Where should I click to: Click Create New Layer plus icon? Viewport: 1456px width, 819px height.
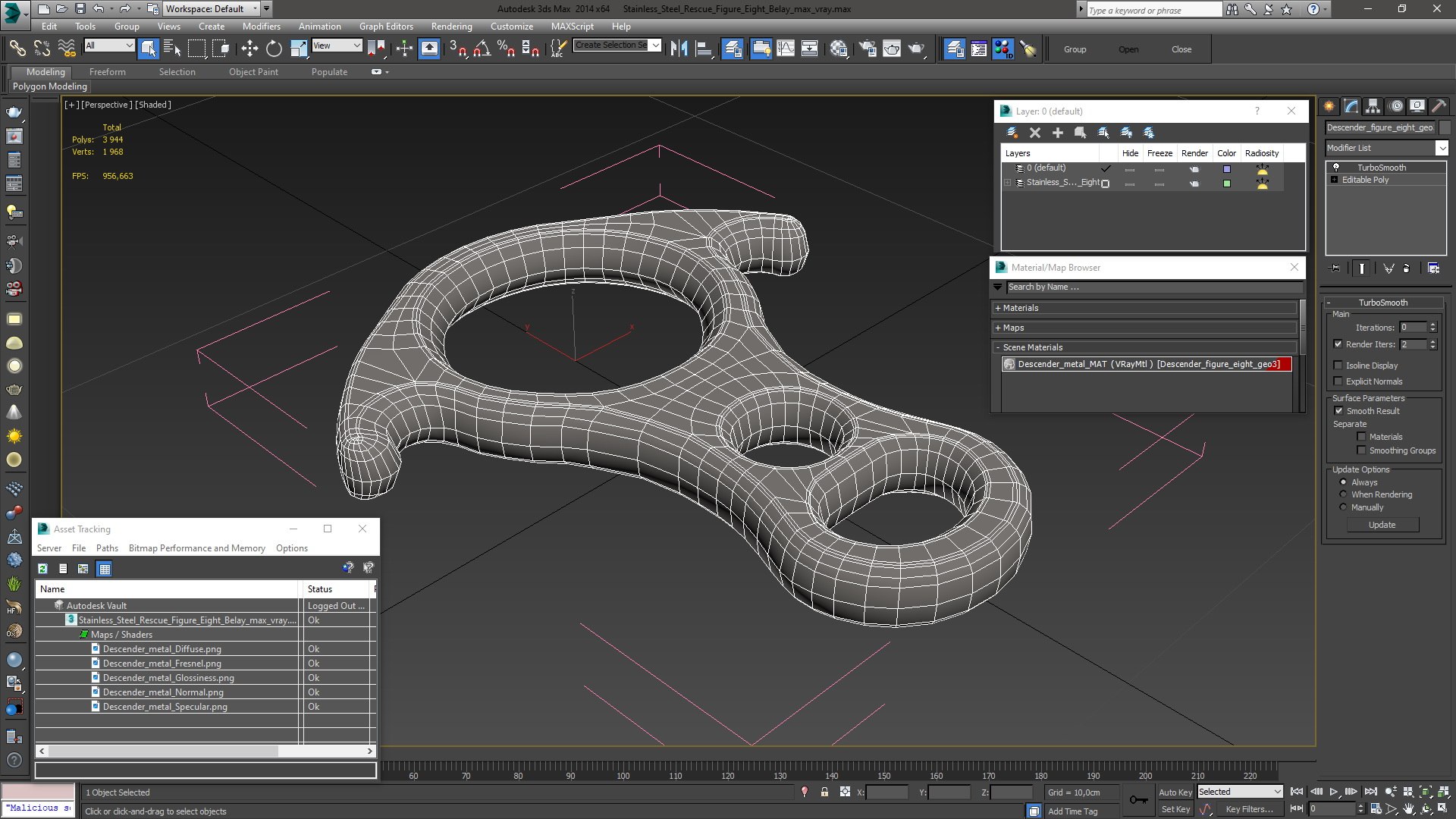click(1058, 133)
